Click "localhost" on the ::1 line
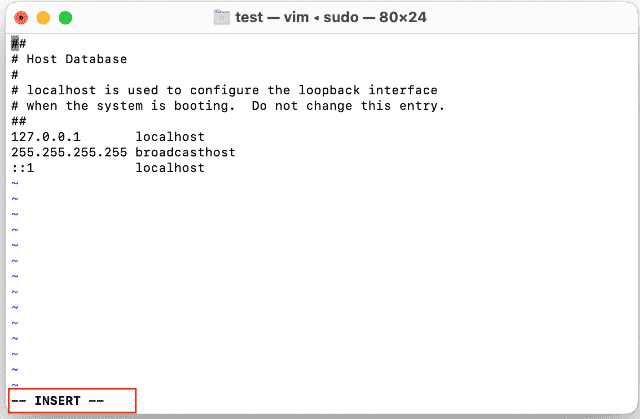This screenshot has width=640, height=419. pyautogui.click(x=170, y=168)
